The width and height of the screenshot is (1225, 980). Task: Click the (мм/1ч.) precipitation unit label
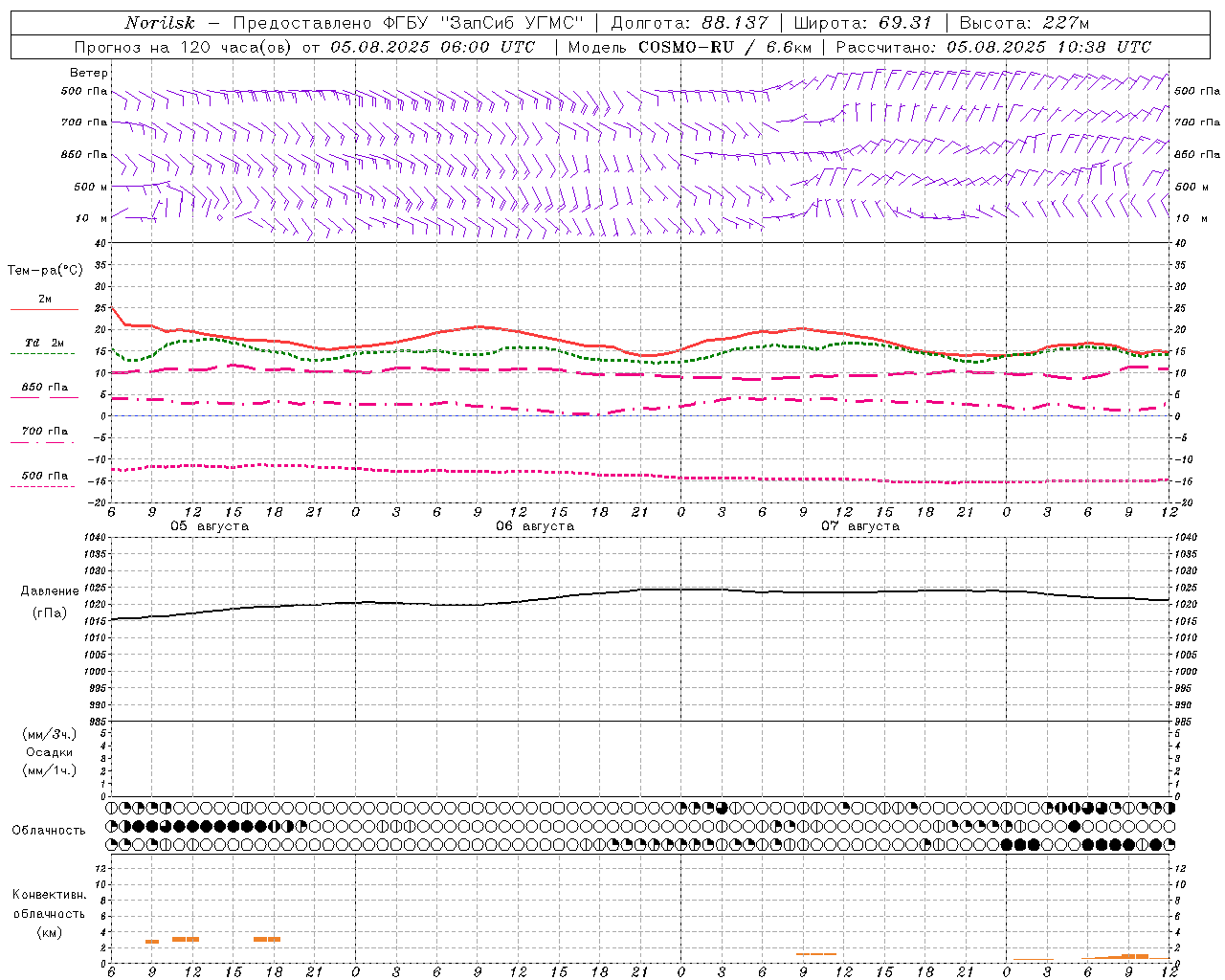pos(50,770)
